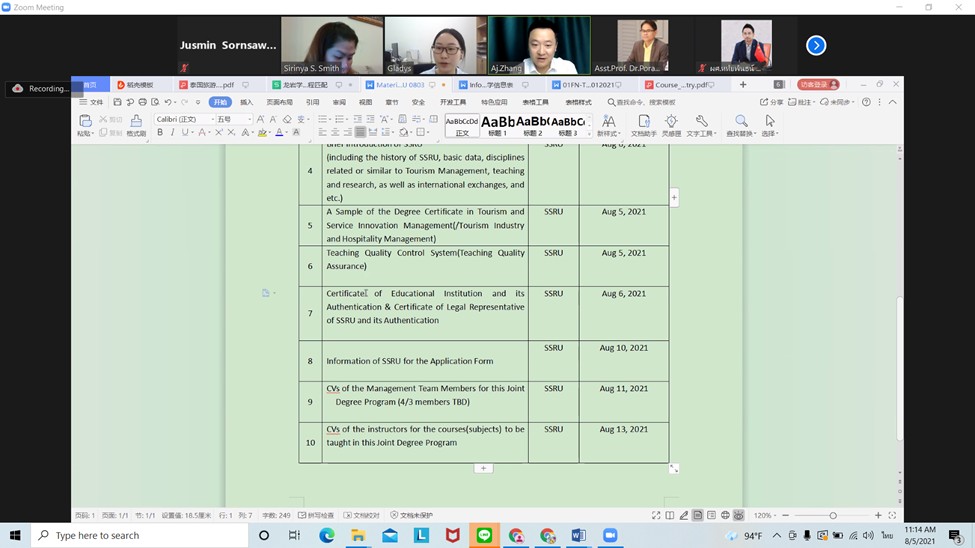Click the command search box

point(645,102)
